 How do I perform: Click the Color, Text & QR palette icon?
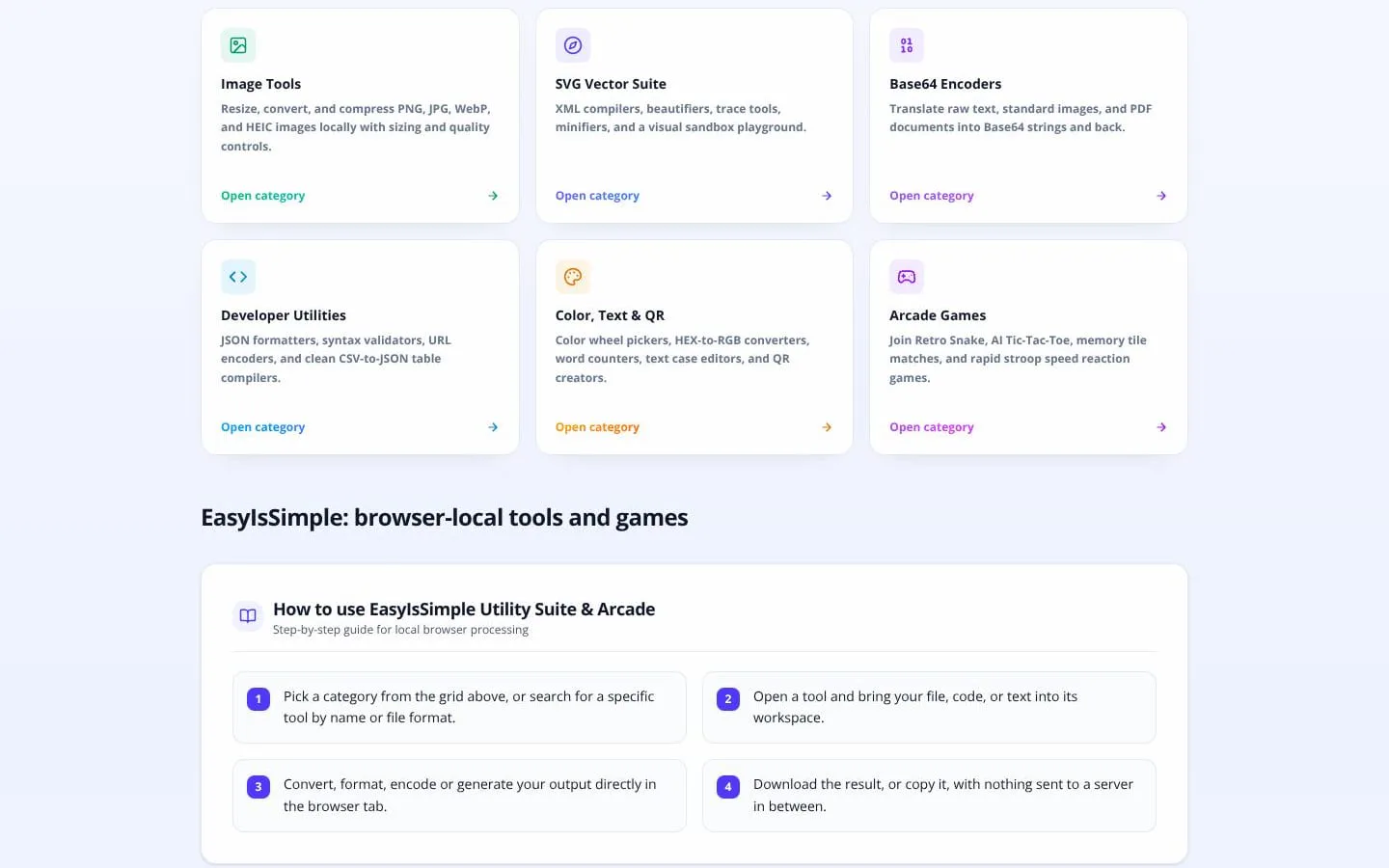tap(573, 277)
